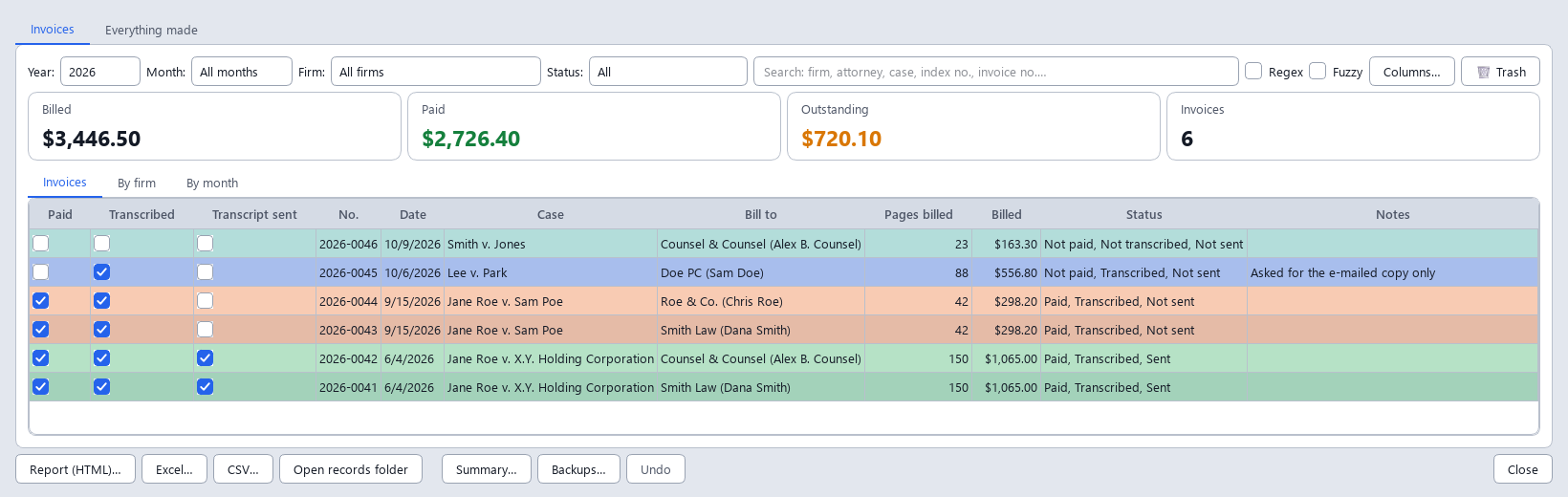Image resolution: width=1568 pixels, height=497 pixels.
Task: Uncheck Transcribed for invoice 2026-0045
Action: [x=101, y=272]
